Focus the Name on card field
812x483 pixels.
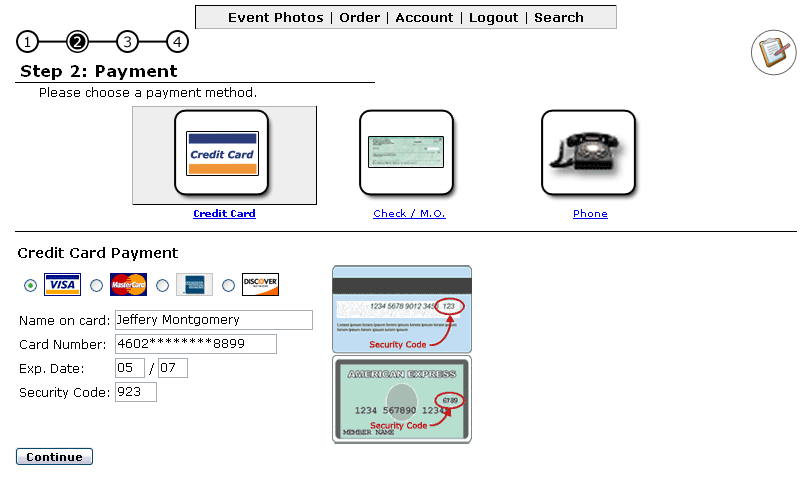[x=214, y=320]
